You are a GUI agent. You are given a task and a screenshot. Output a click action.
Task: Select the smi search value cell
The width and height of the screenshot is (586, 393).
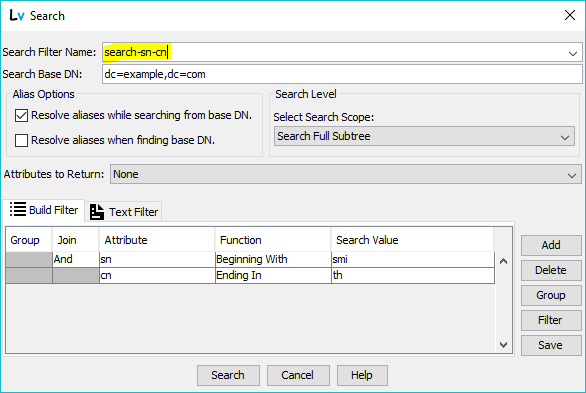(x=413, y=259)
